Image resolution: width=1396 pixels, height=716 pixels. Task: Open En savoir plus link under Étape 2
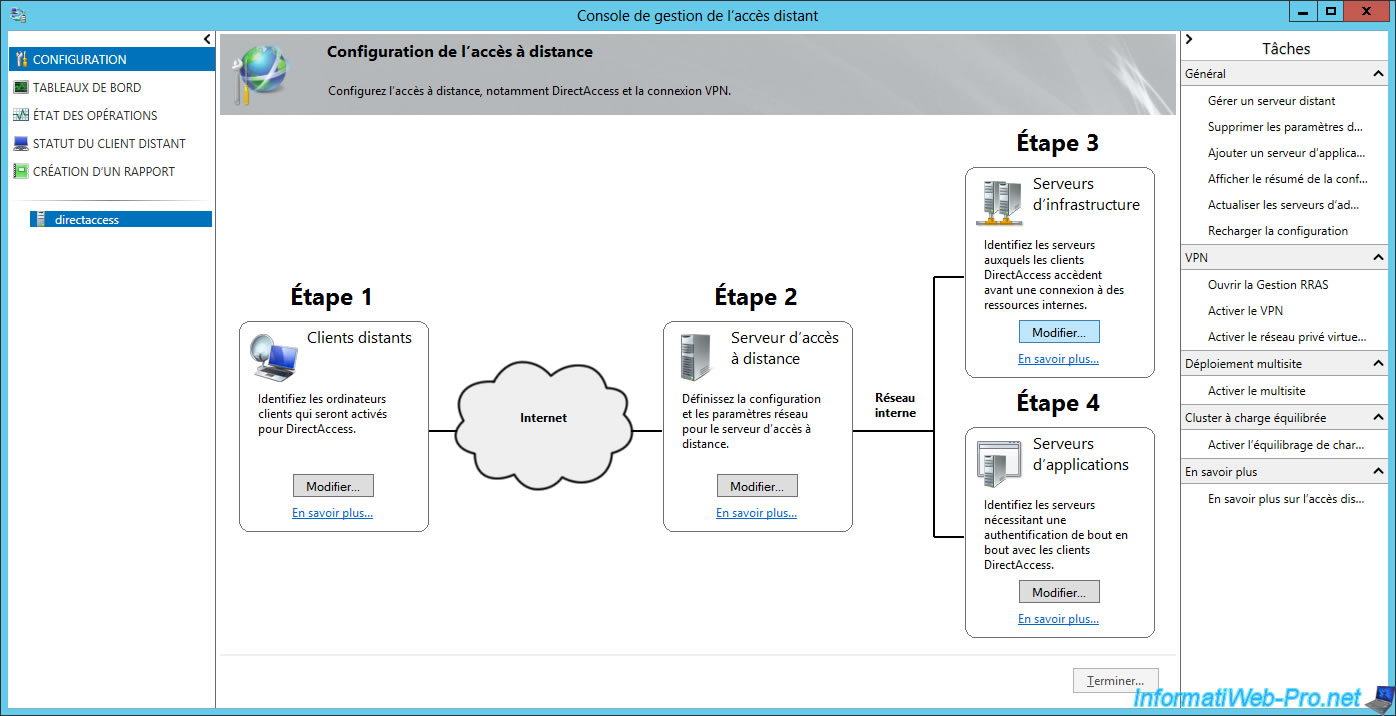(x=756, y=513)
